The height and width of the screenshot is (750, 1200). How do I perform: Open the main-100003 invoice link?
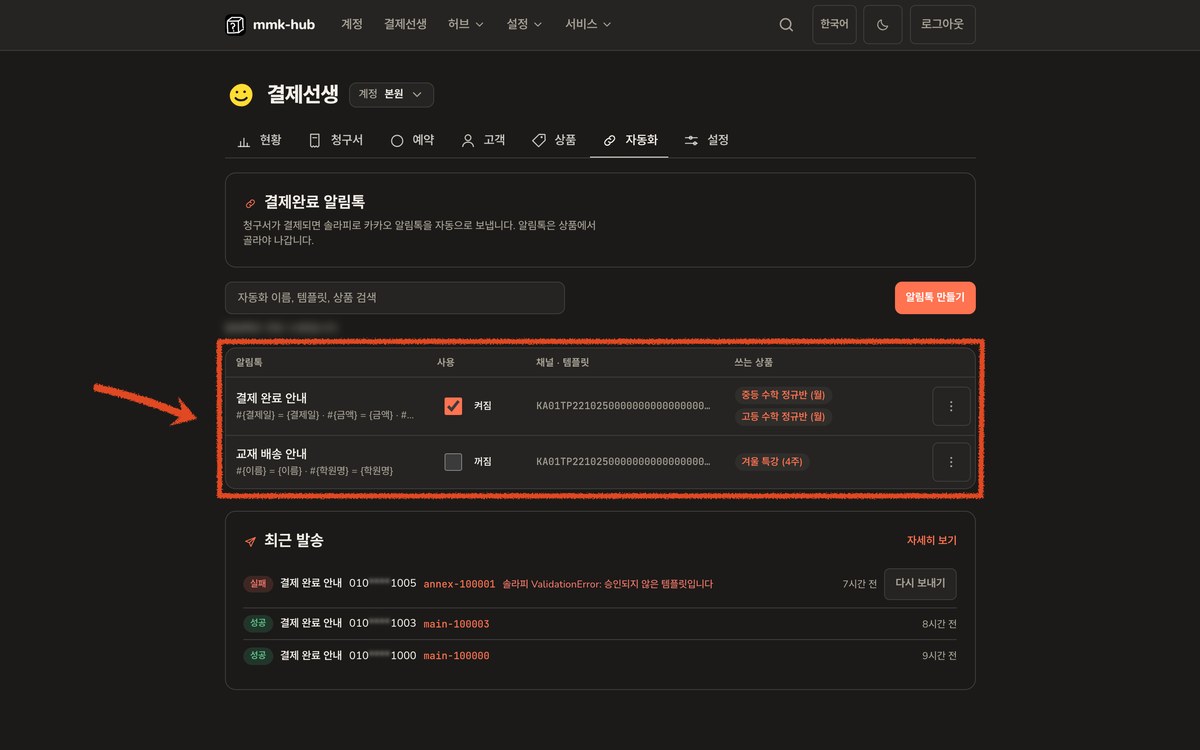tap(457, 624)
